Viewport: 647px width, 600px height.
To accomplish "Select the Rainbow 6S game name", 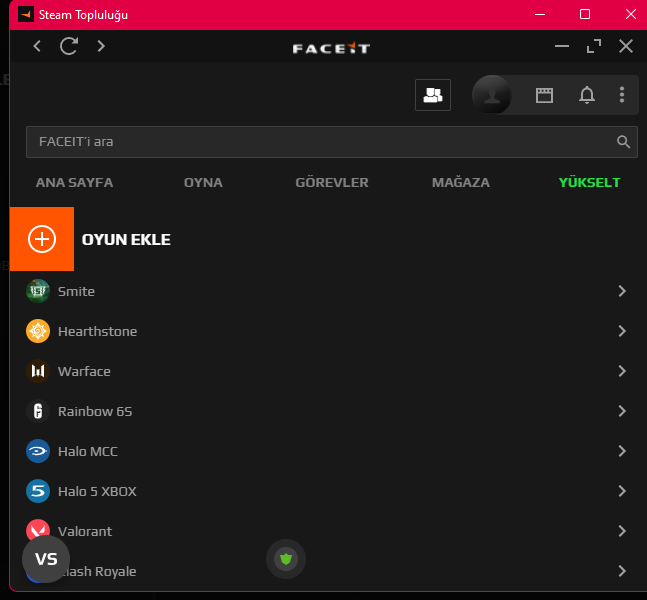I will [x=95, y=411].
